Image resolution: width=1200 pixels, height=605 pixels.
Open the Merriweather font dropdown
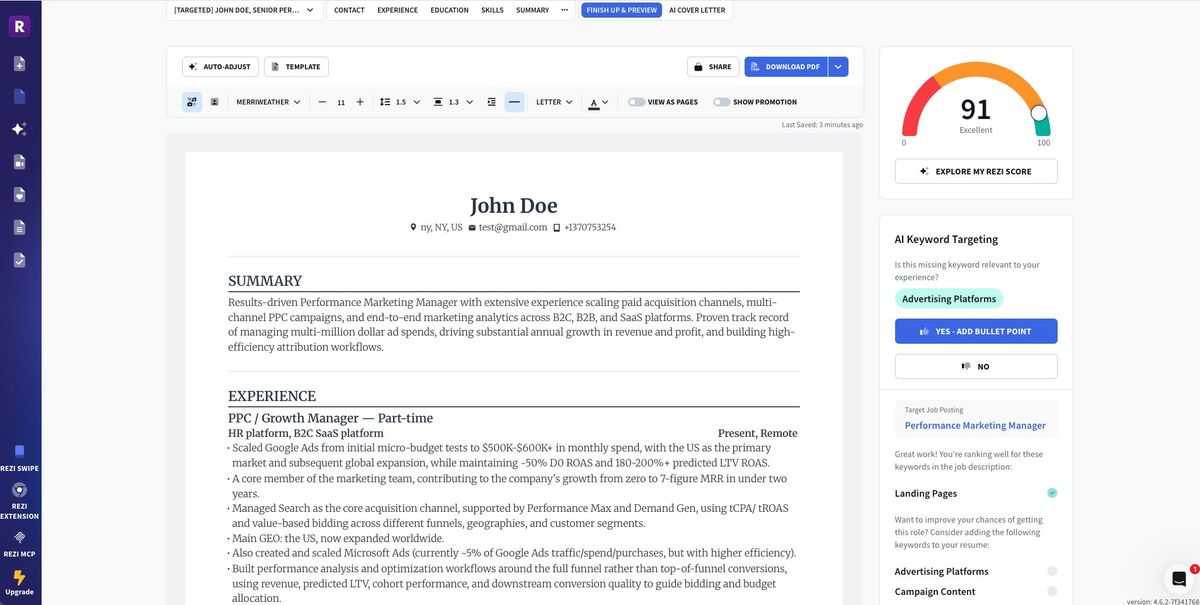(x=268, y=102)
